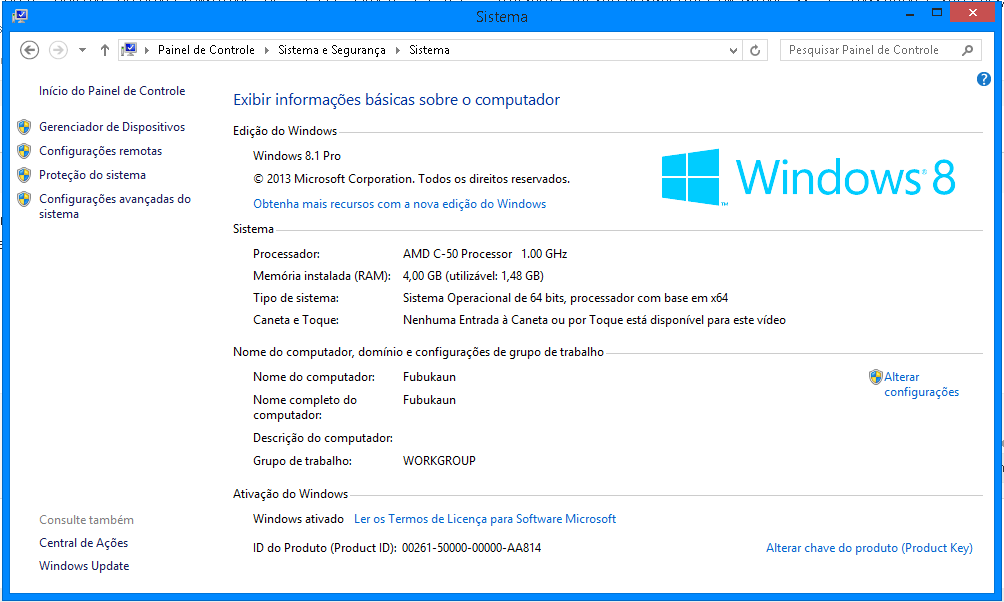The image size is (1004, 602).
Task: Maximize the Sistema window
Action: pyautogui.click(x=937, y=13)
